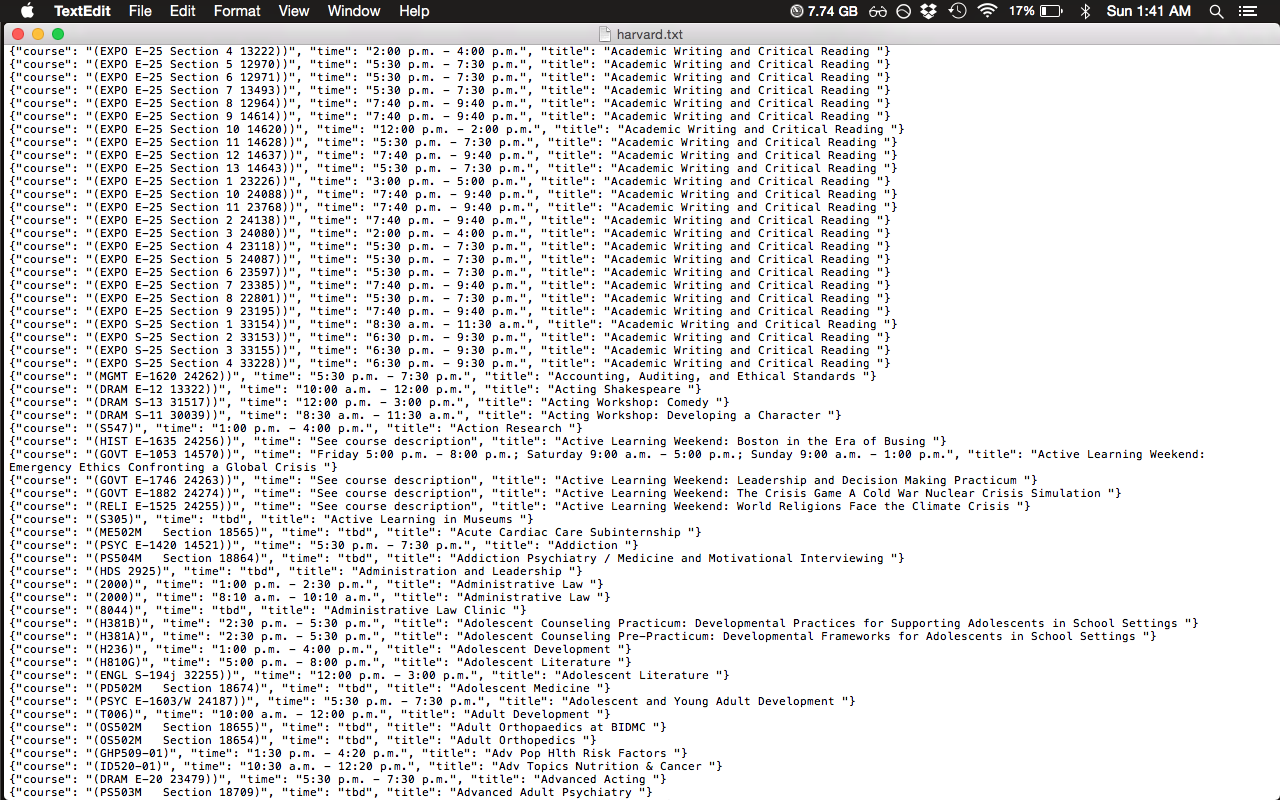Image resolution: width=1280 pixels, height=800 pixels.
Task: Open the Apple menu
Action: (x=27, y=11)
